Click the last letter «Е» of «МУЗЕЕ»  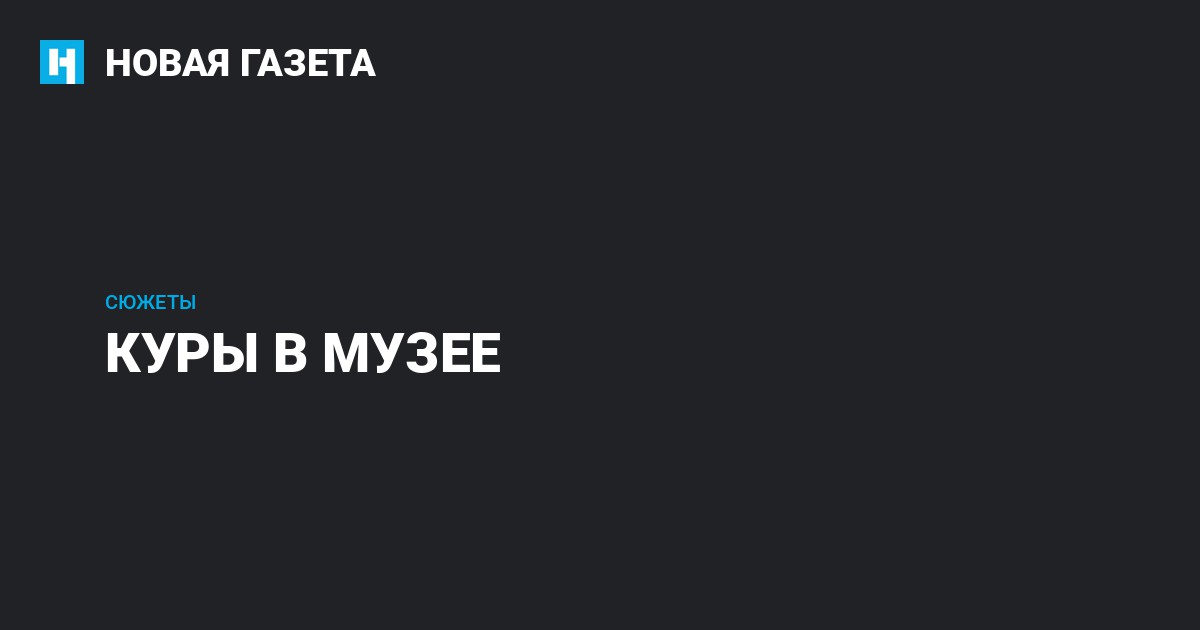coord(485,354)
